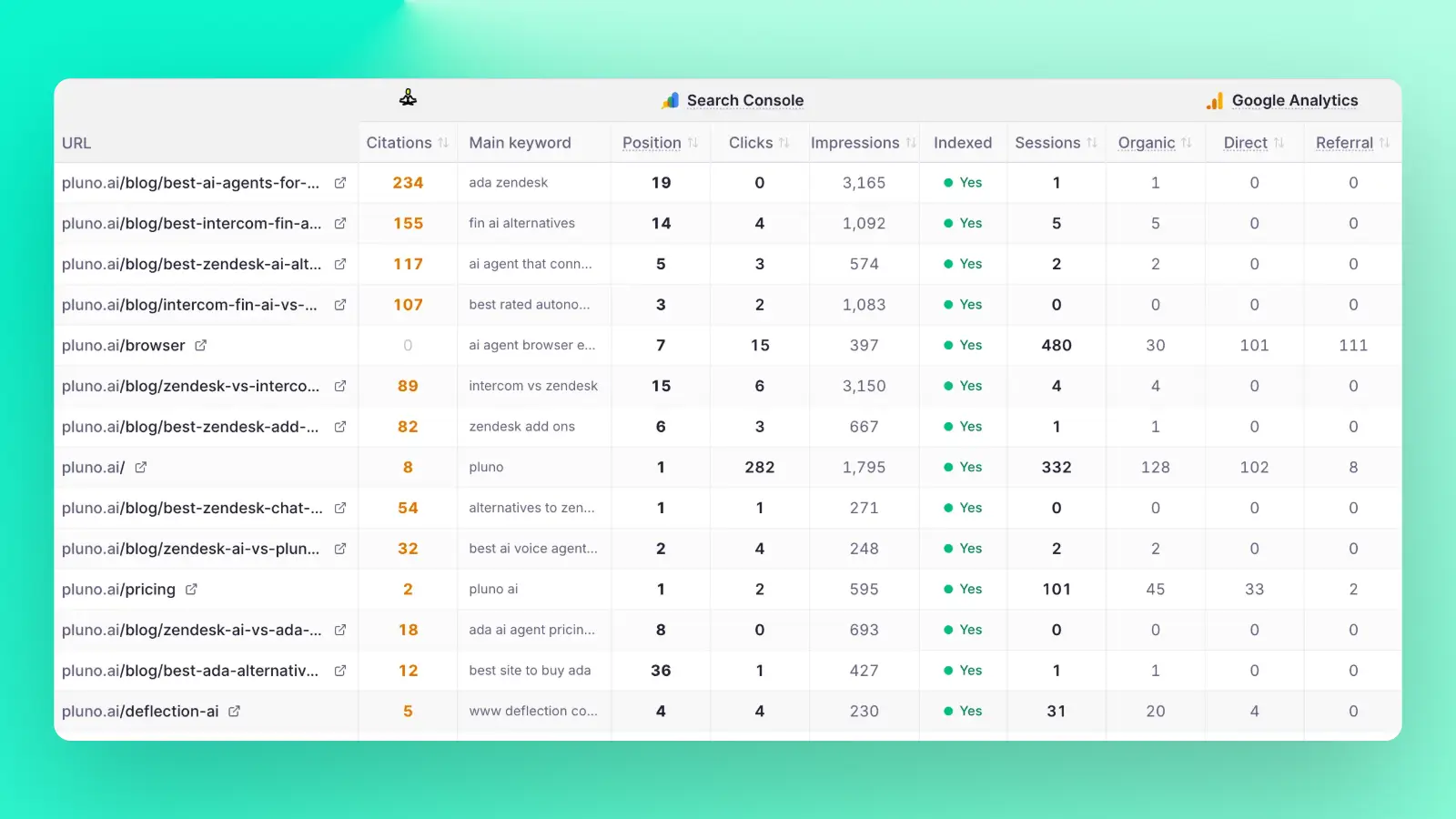The width and height of the screenshot is (1456, 819).
Task: Click keyword cell 'intercom vs zendesk'
Action: (533, 386)
